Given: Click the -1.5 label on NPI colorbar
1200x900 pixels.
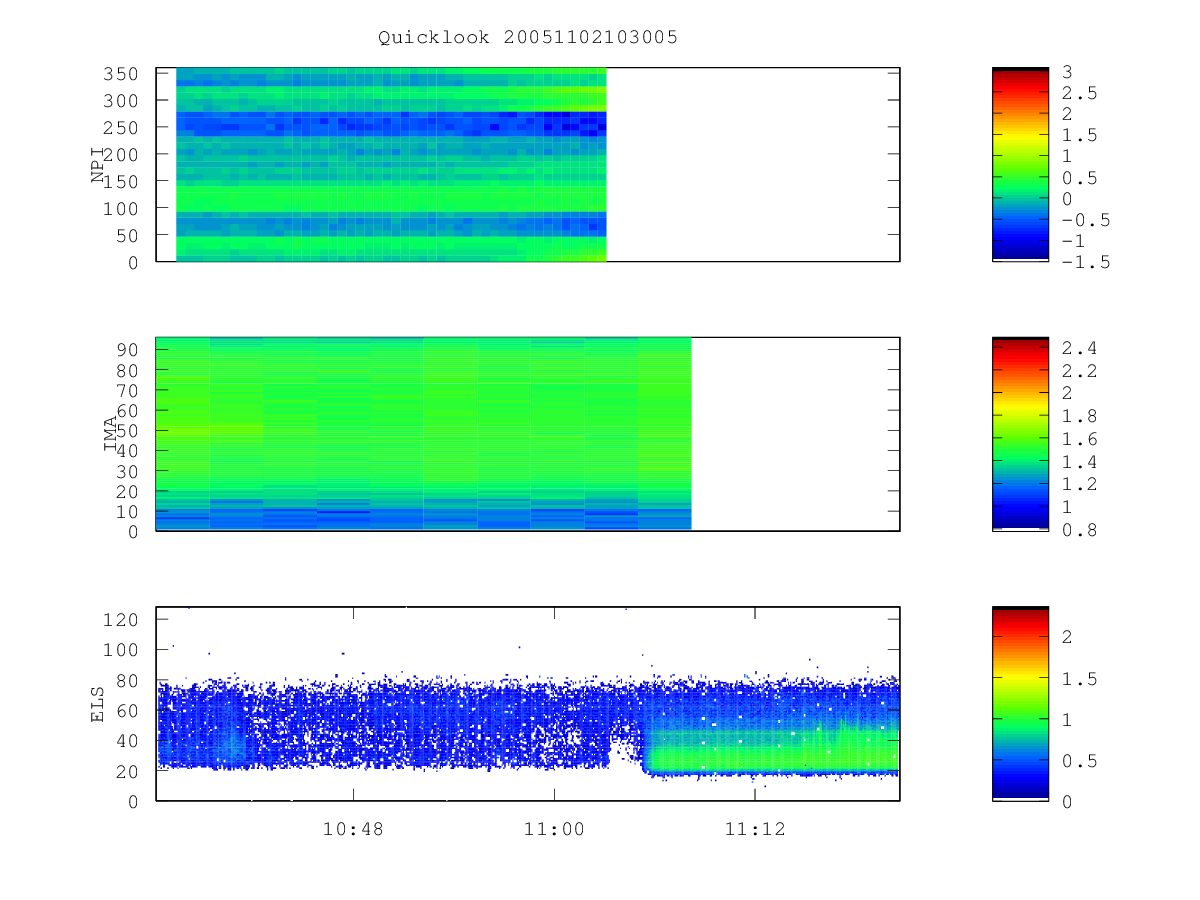Looking at the screenshot, I should pyautogui.click(x=1085, y=262).
